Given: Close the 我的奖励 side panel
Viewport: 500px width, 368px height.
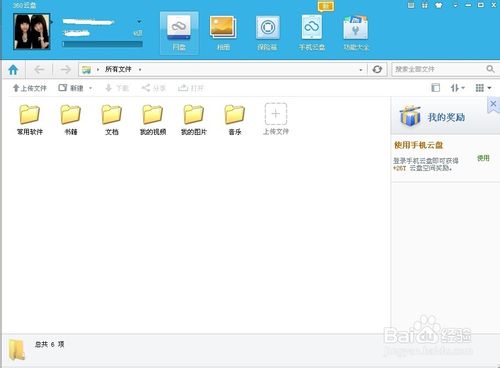Looking at the screenshot, I should tap(493, 104).
